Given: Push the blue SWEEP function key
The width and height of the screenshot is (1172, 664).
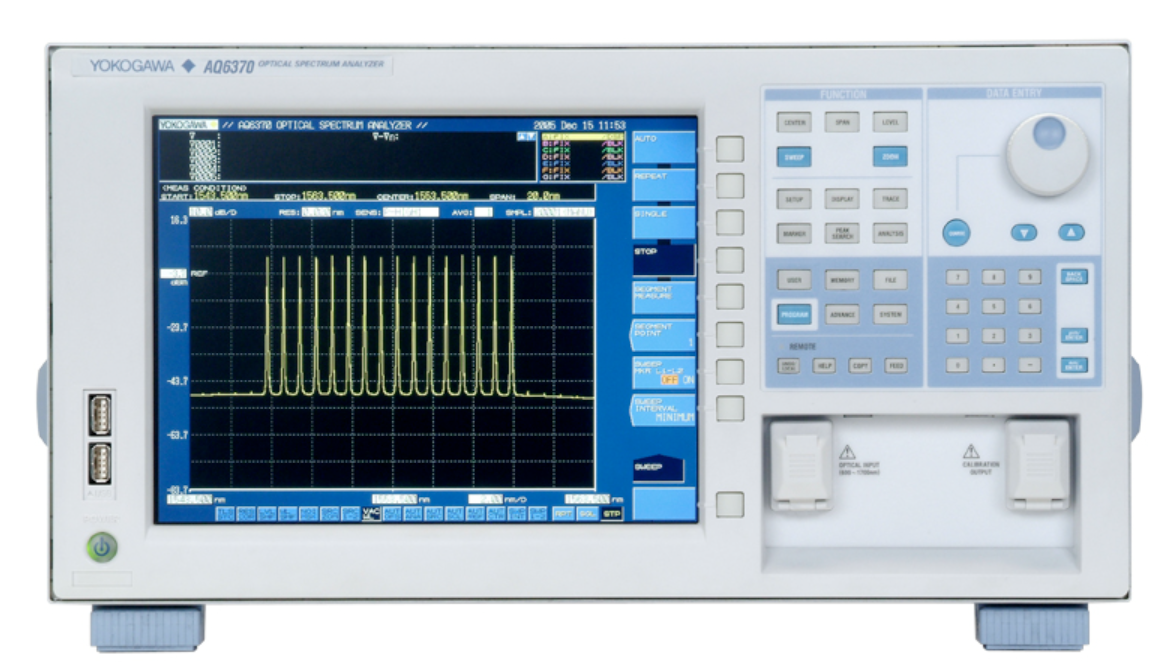Looking at the screenshot, I should (794, 157).
